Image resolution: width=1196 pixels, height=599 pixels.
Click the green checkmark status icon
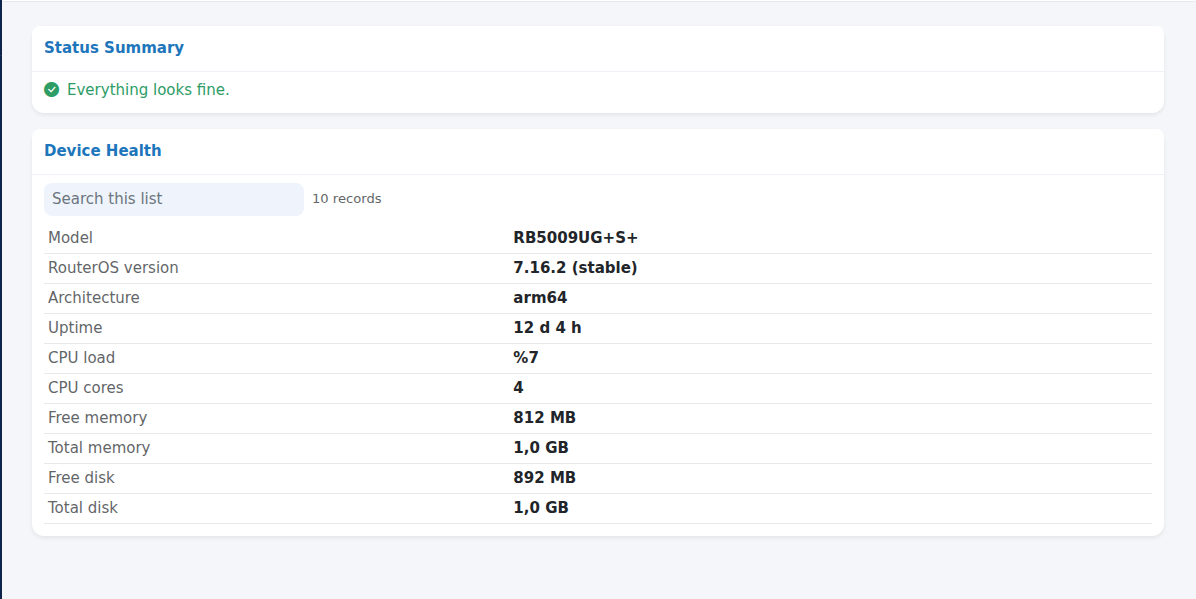coord(51,90)
